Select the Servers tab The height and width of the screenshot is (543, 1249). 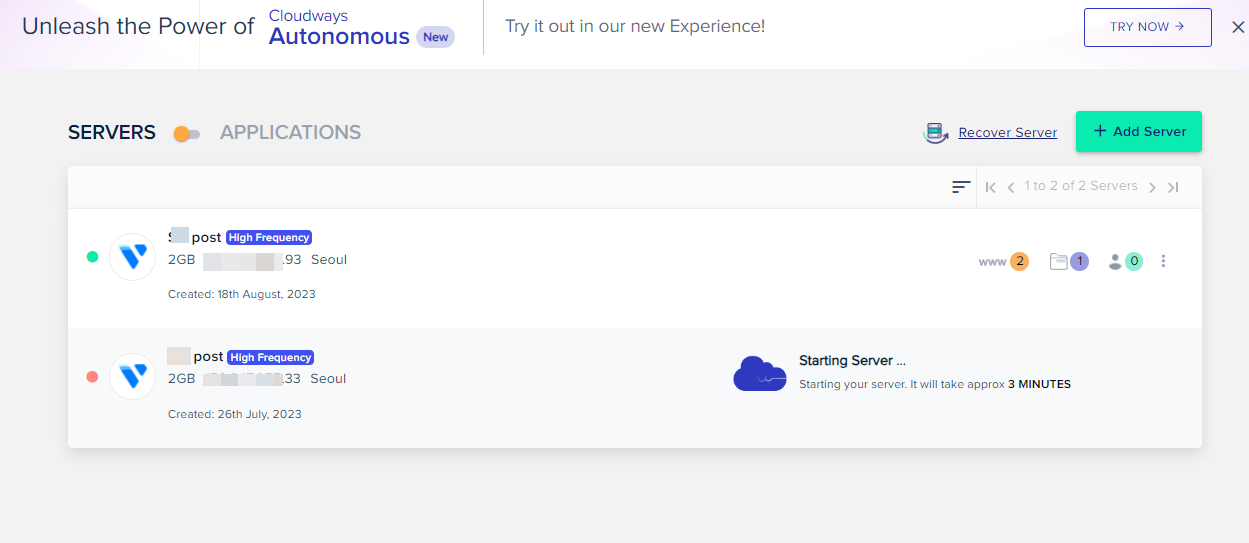(x=112, y=132)
